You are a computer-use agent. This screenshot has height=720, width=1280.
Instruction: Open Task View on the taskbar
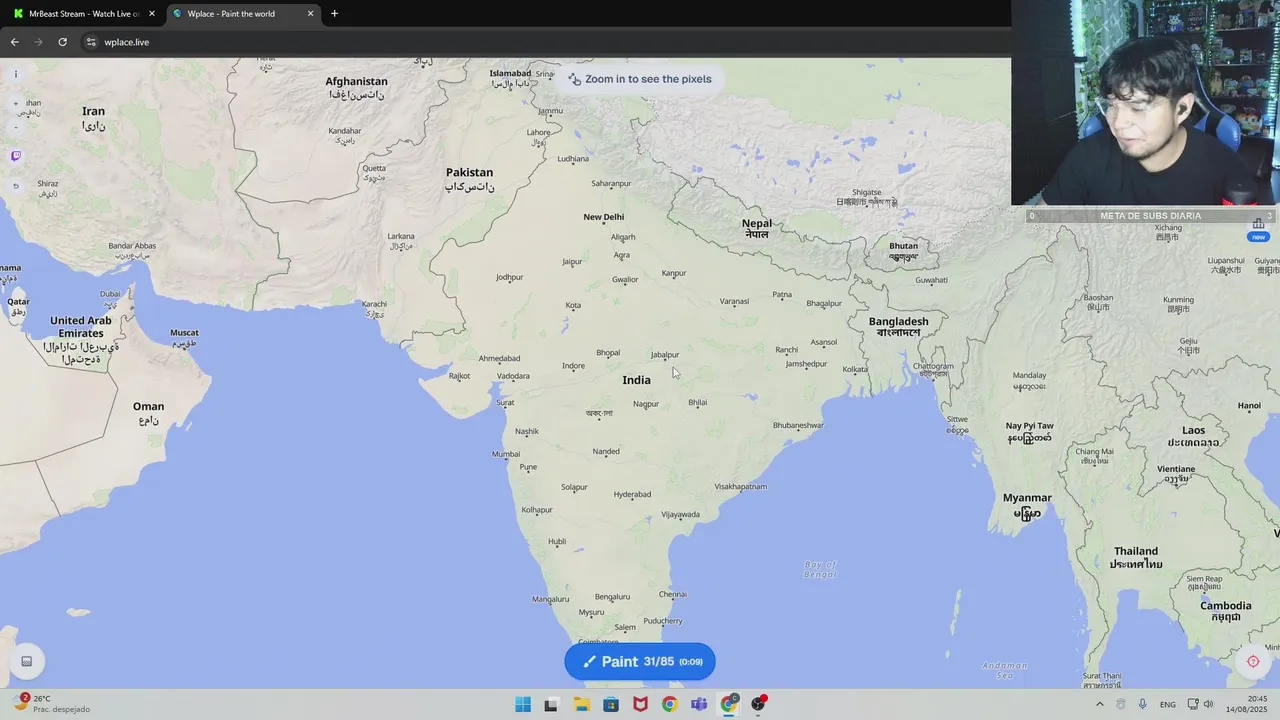coord(551,704)
